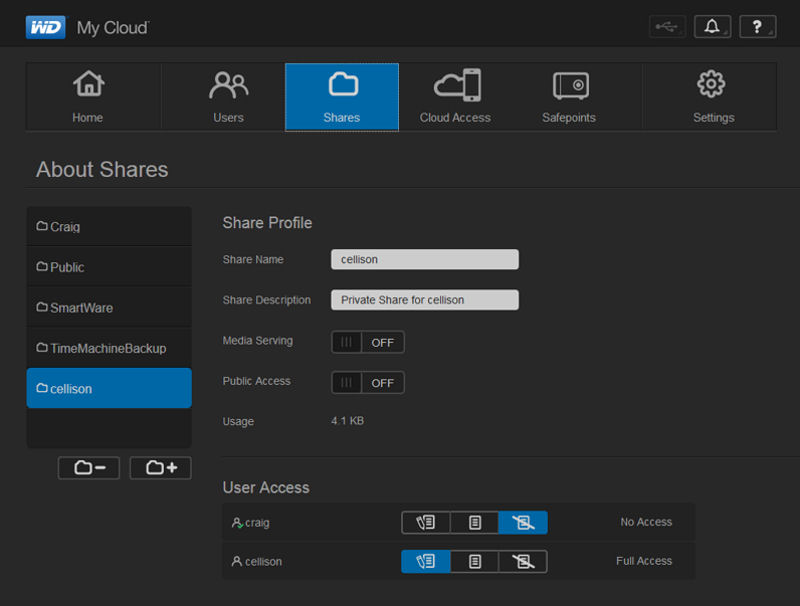The width and height of the screenshot is (800, 606).
Task: Set cellison to read-only access
Action: click(474, 561)
